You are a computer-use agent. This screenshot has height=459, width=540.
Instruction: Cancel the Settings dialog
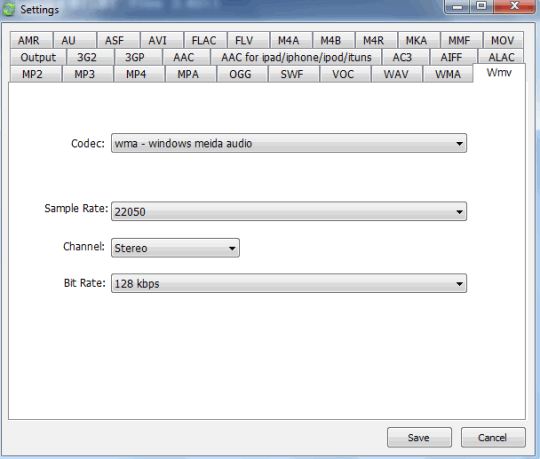[493, 437]
